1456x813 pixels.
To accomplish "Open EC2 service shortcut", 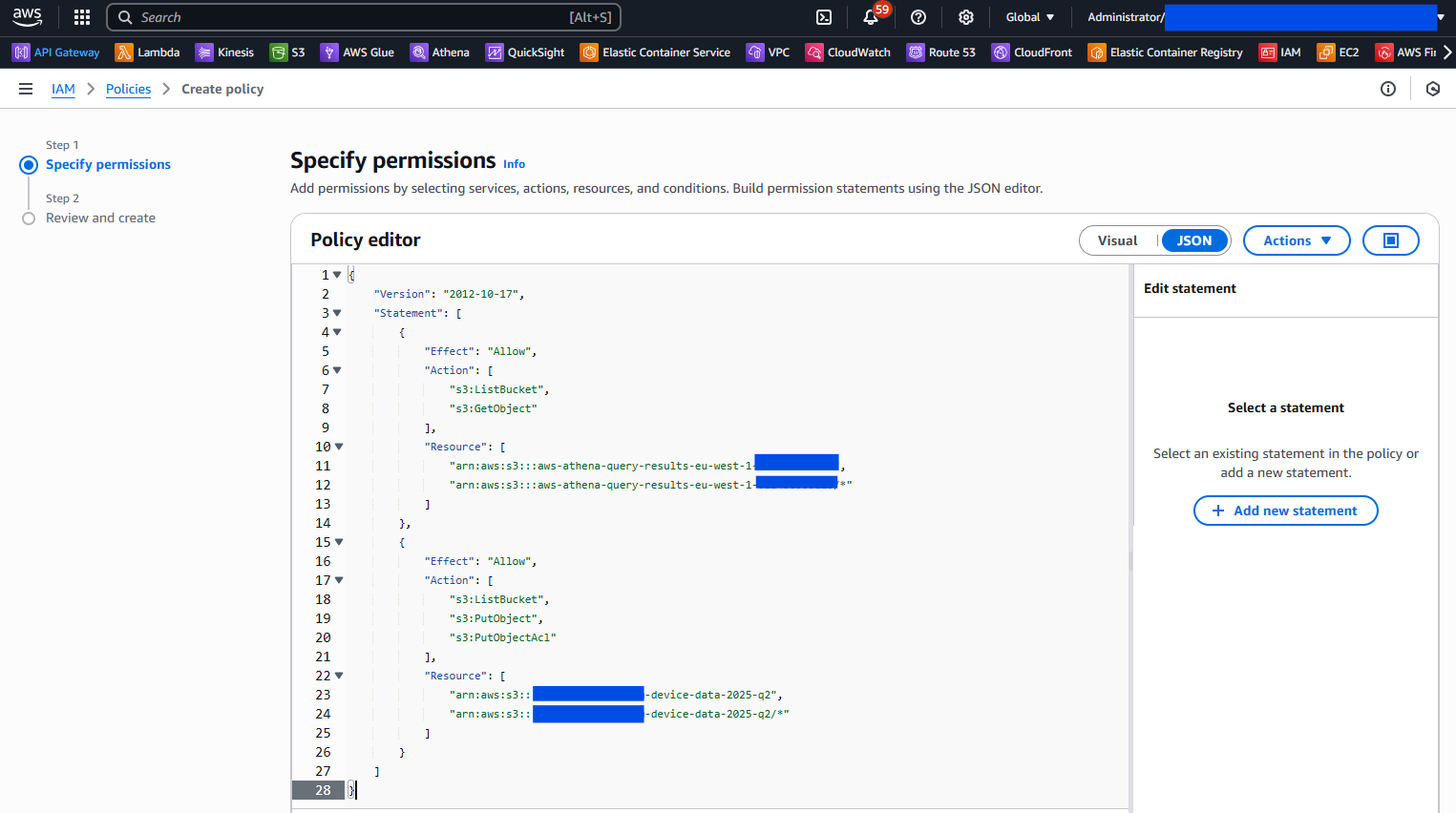I will click(x=1339, y=52).
